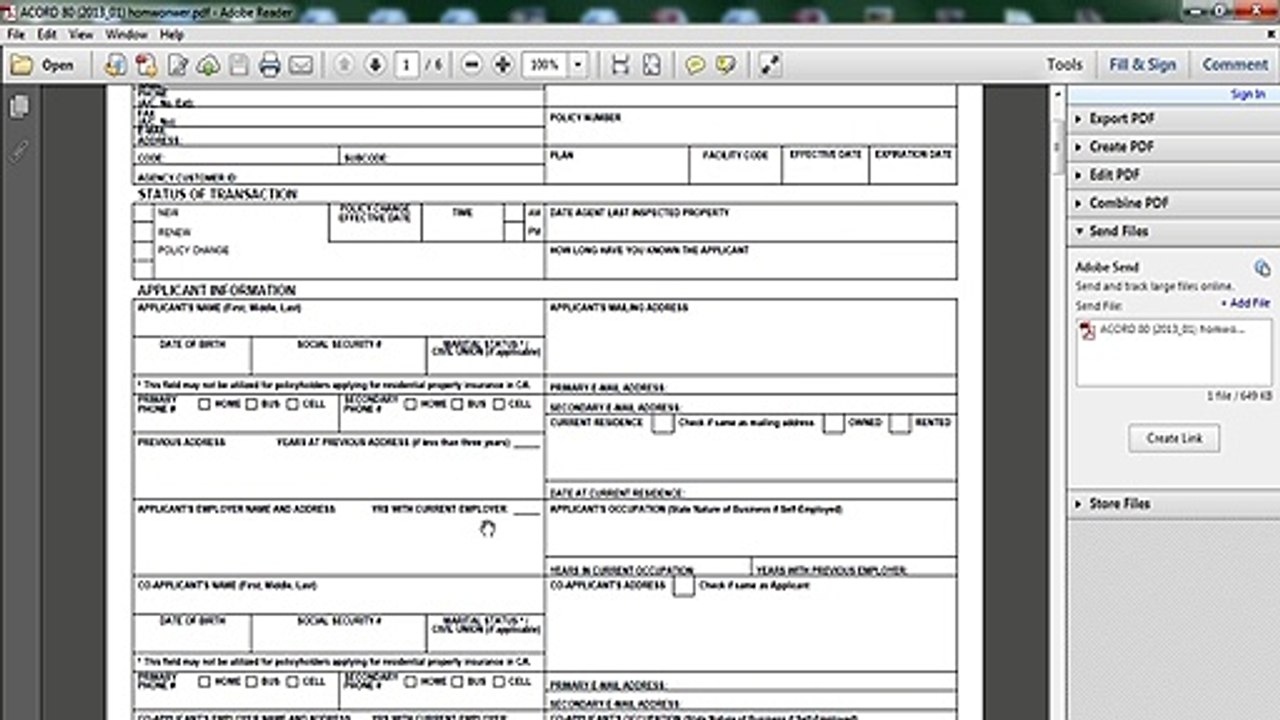The height and width of the screenshot is (720, 1280).
Task: Expand the Export PDF section
Action: 1172,118
